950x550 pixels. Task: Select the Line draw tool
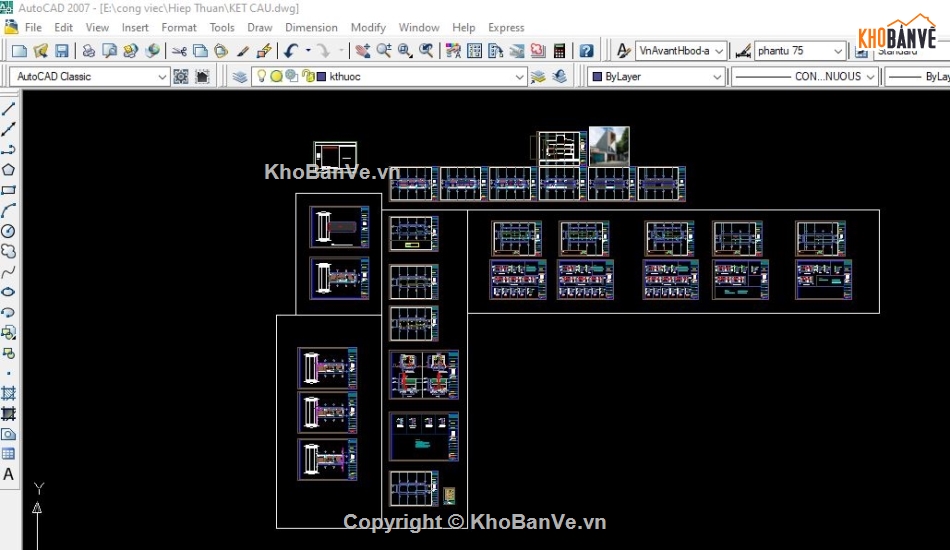pyautogui.click(x=8, y=110)
